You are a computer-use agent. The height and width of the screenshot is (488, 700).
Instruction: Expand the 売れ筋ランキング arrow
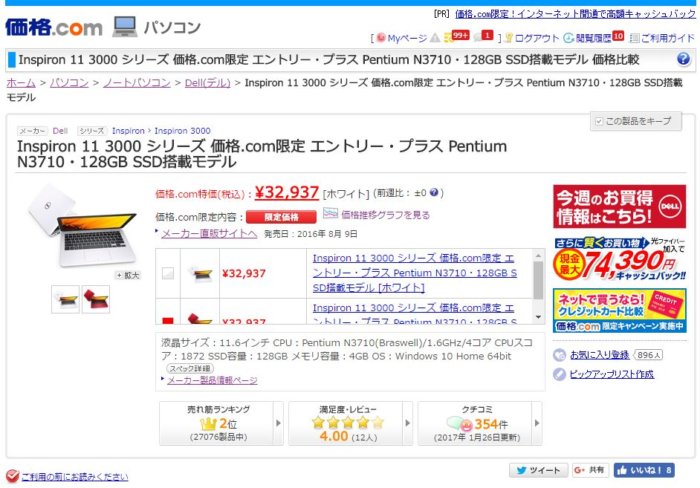point(279,423)
